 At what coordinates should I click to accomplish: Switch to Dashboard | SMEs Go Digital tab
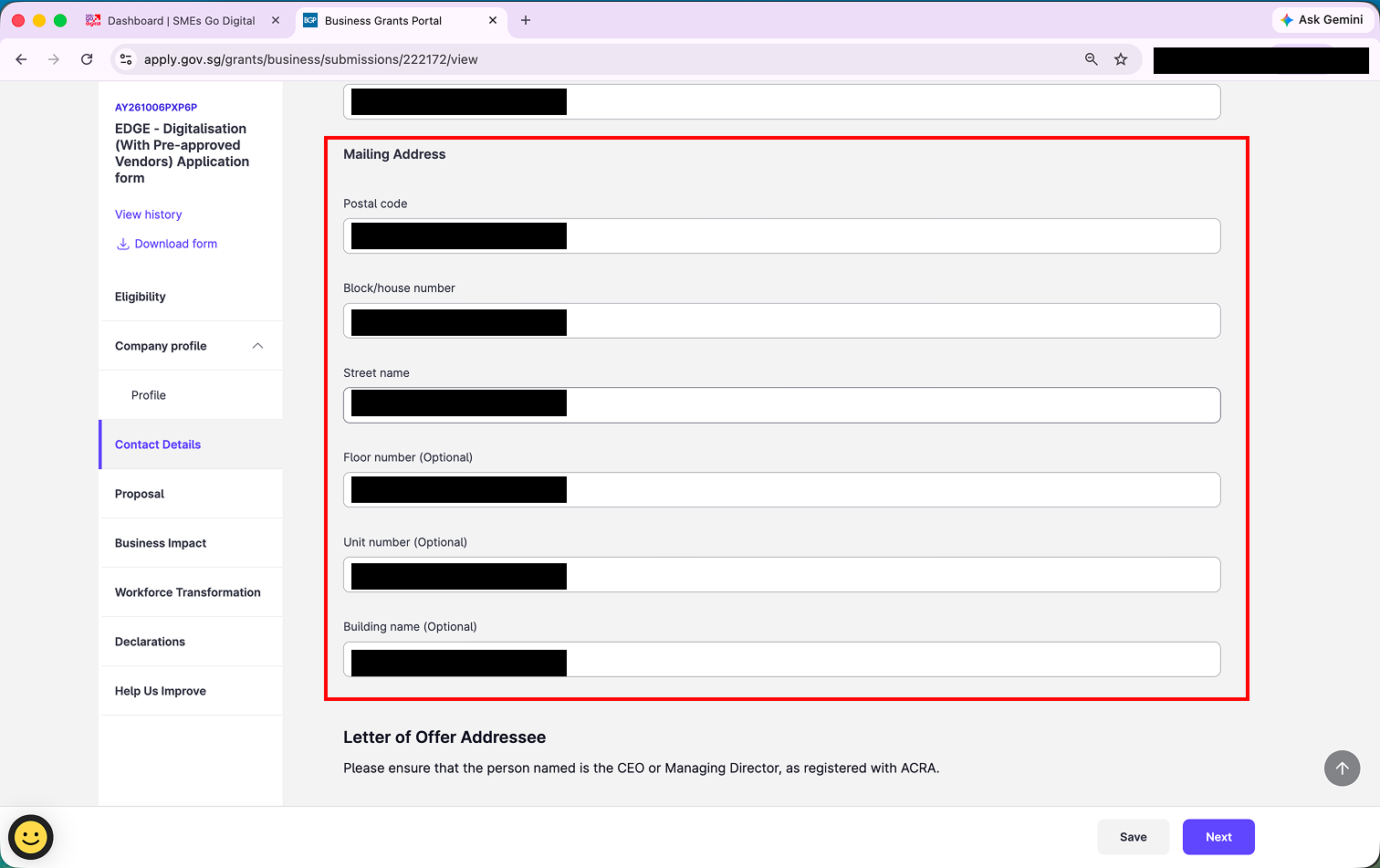(182, 20)
